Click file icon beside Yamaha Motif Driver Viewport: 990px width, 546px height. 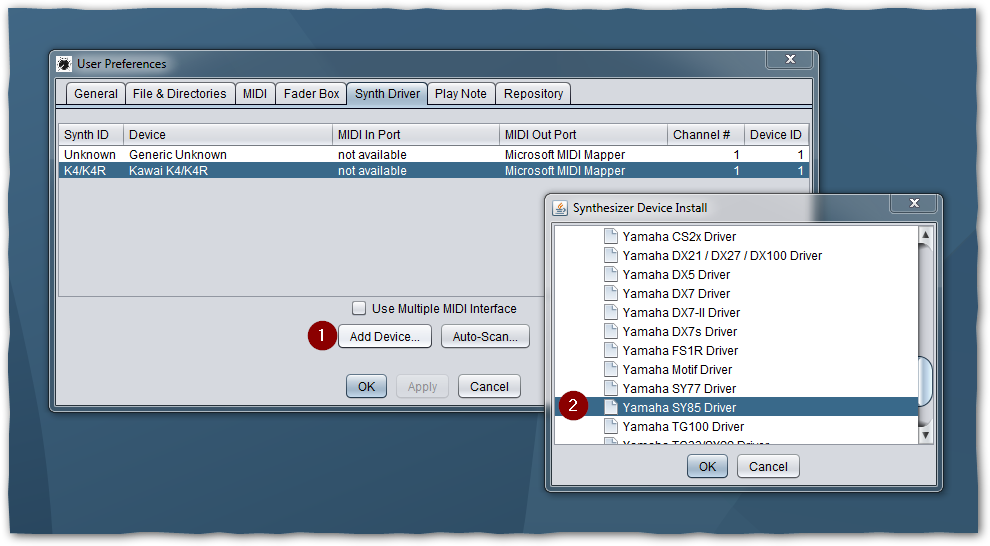pyautogui.click(x=611, y=369)
